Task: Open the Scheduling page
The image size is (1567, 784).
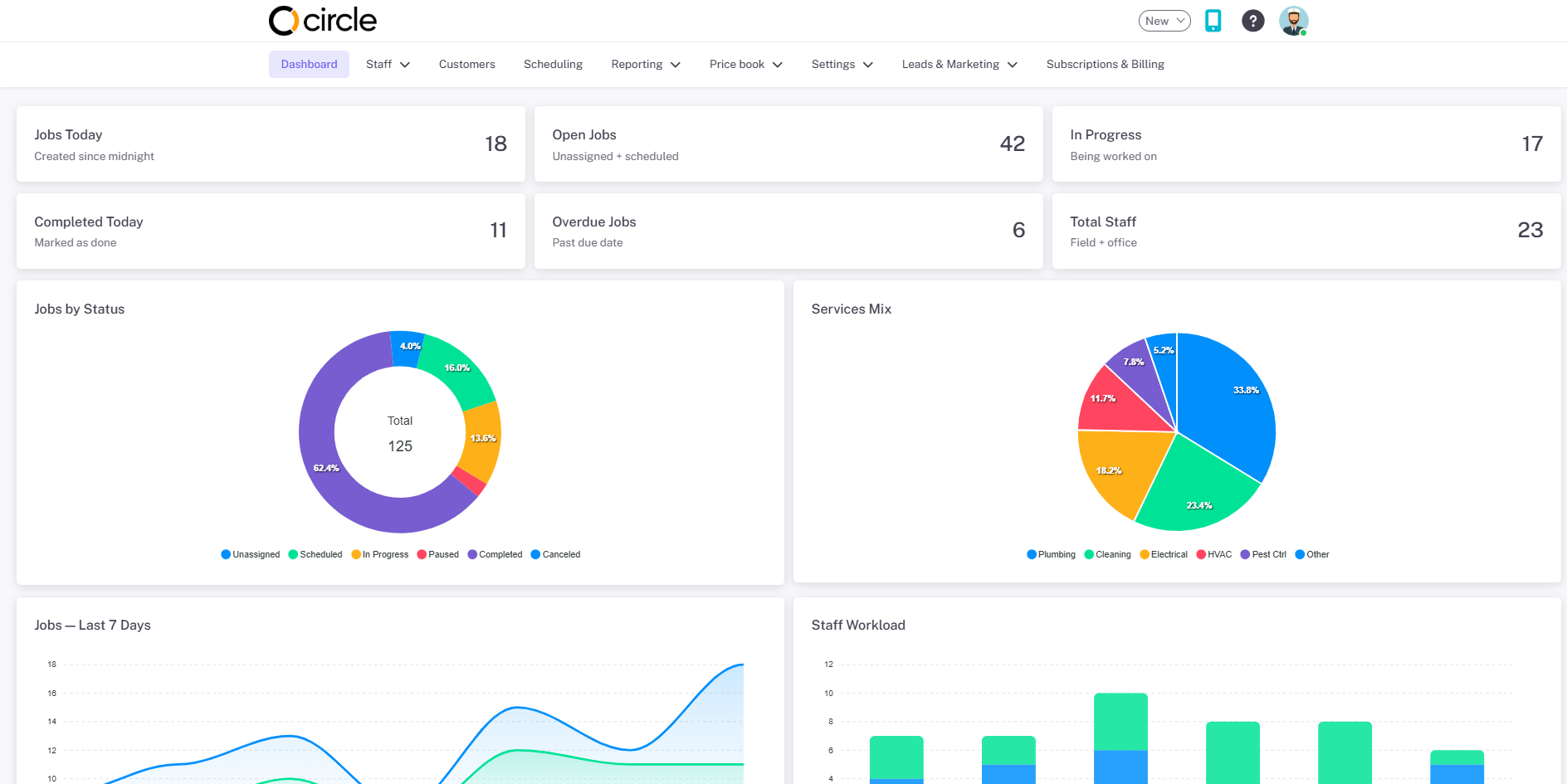Action: [553, 64]
